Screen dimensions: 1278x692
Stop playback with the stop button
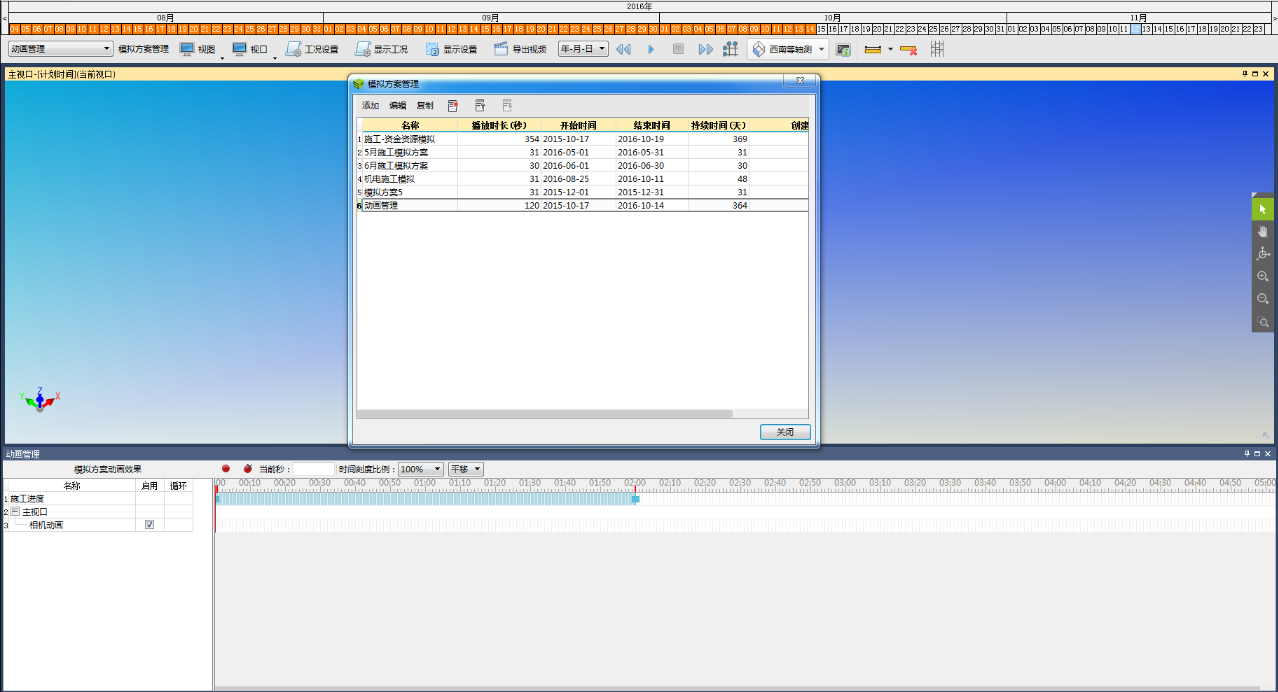[x=678, y=49]
